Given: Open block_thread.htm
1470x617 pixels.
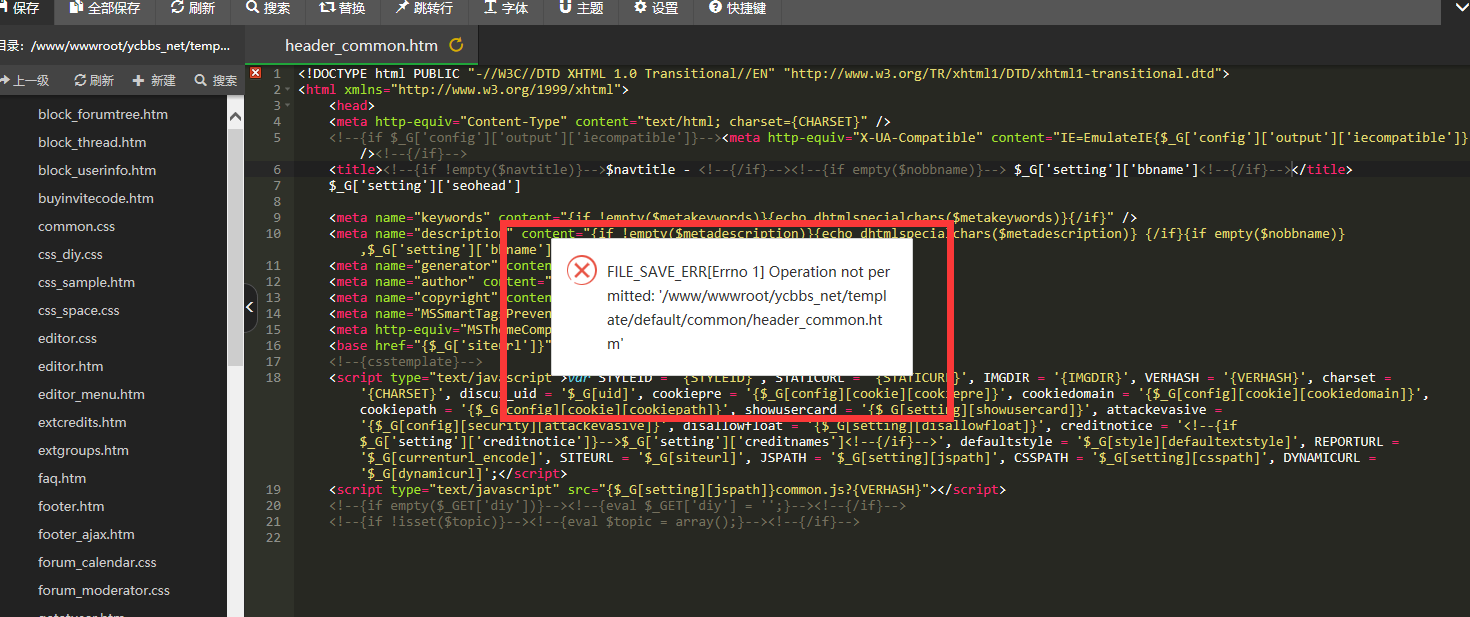Looking at the screenshot, I should pyautogui.click(x=92, y=142).
